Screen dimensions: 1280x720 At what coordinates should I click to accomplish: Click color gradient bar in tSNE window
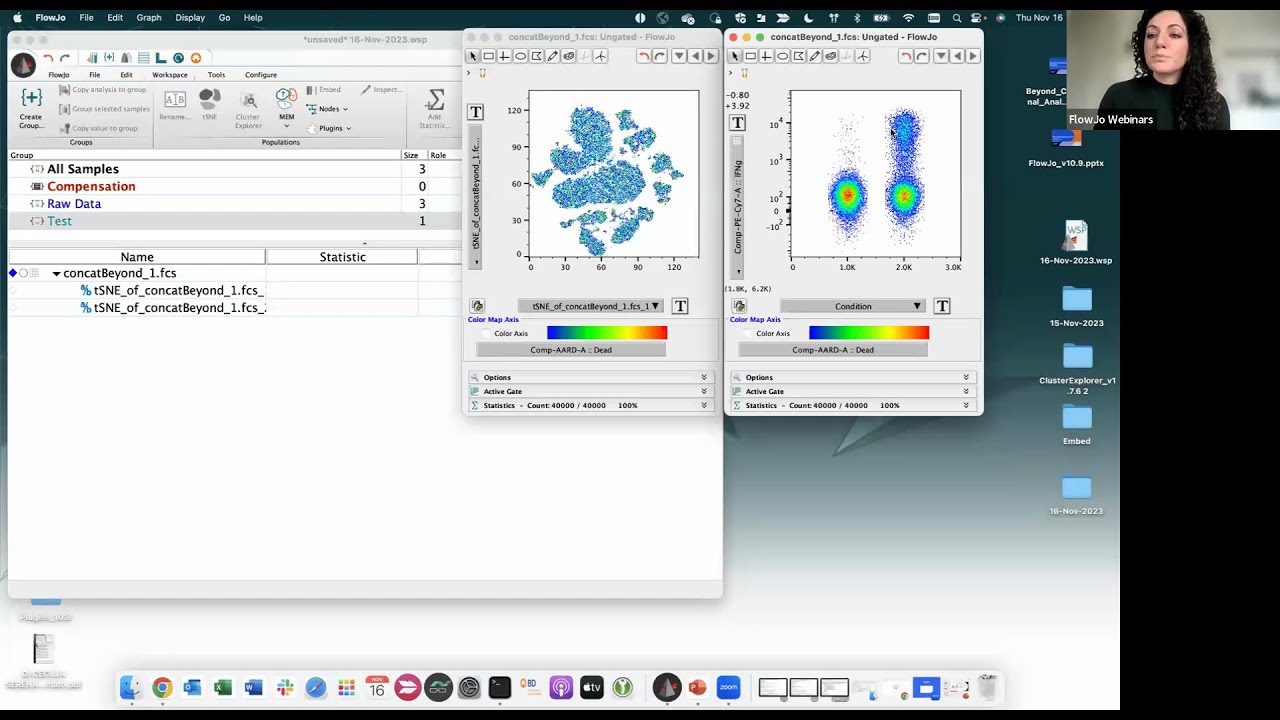pos(607,333)
